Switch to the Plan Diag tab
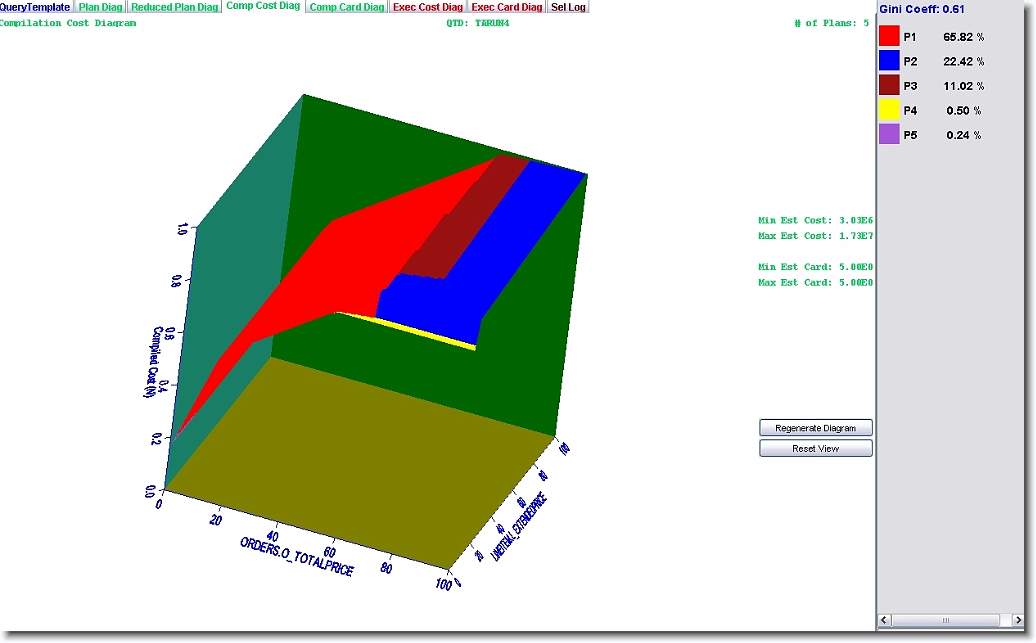1036x643 pixels. (x=101, y=7)
